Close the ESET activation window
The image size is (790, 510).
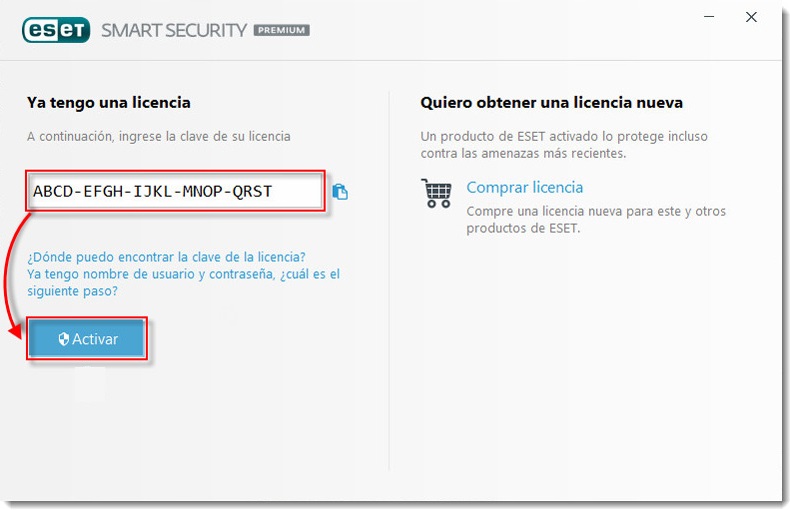pos(751,17)
